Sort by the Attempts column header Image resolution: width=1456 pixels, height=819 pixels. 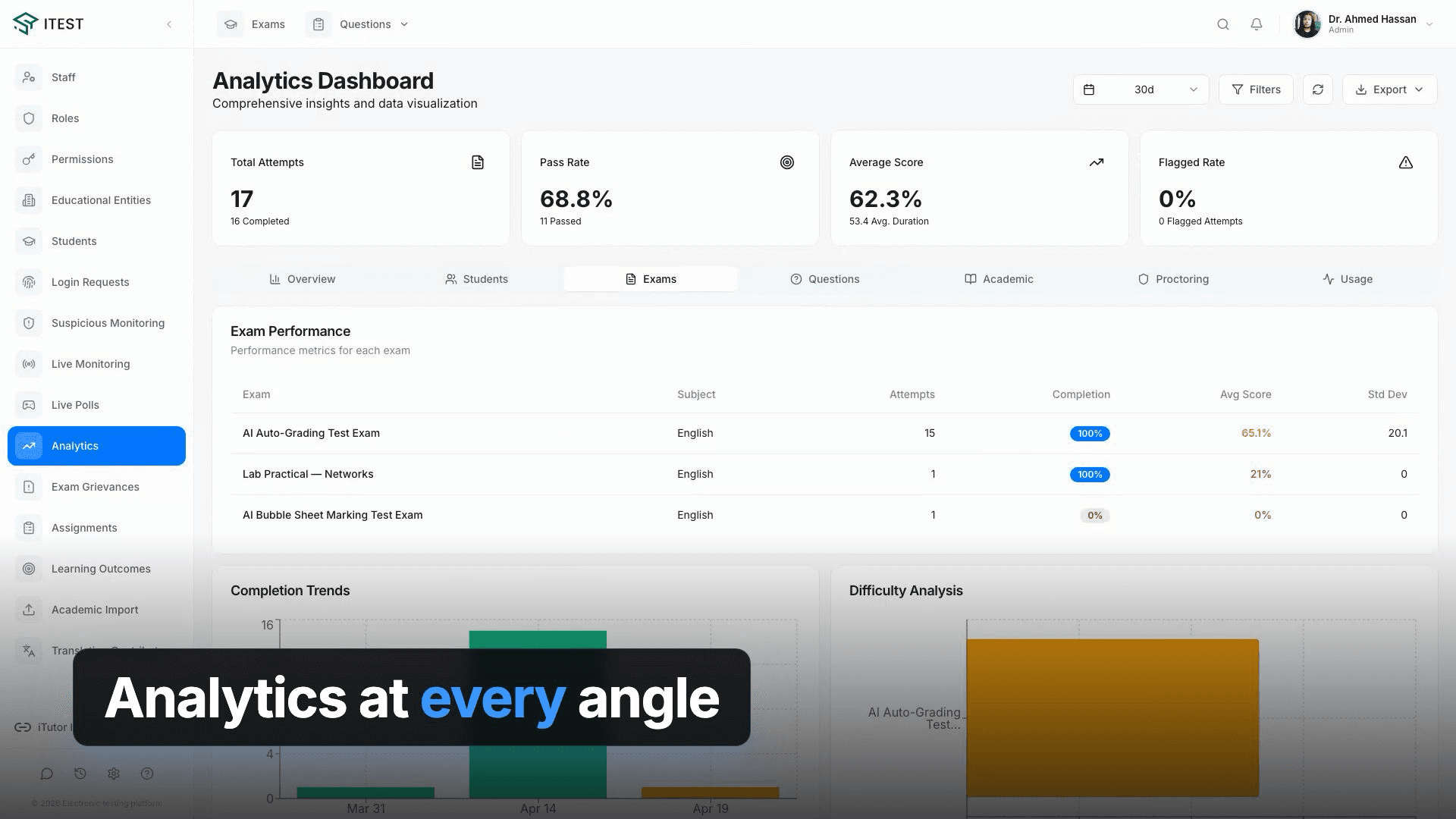(x=912, y=394)
